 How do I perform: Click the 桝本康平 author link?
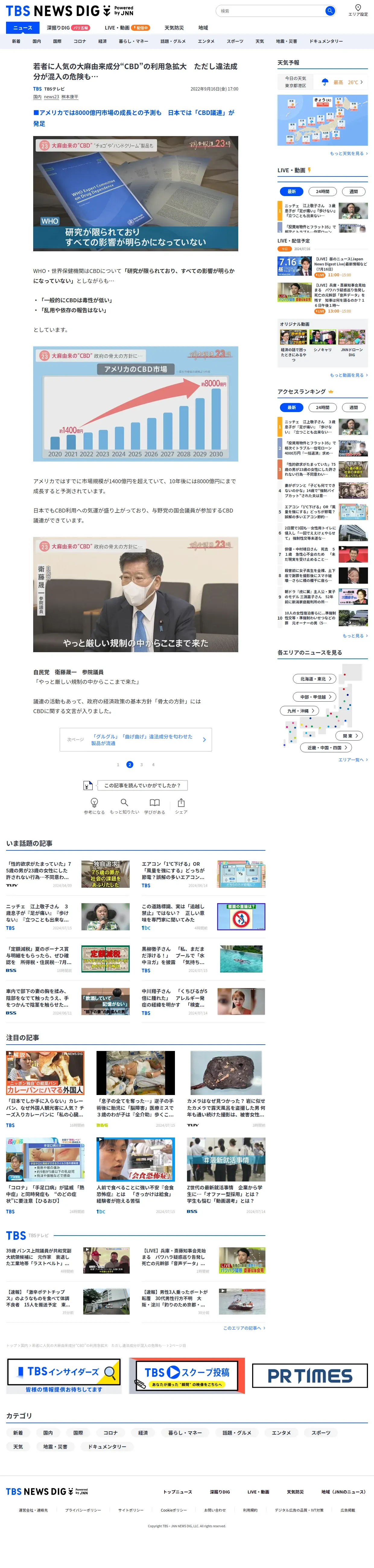(70, 97)
